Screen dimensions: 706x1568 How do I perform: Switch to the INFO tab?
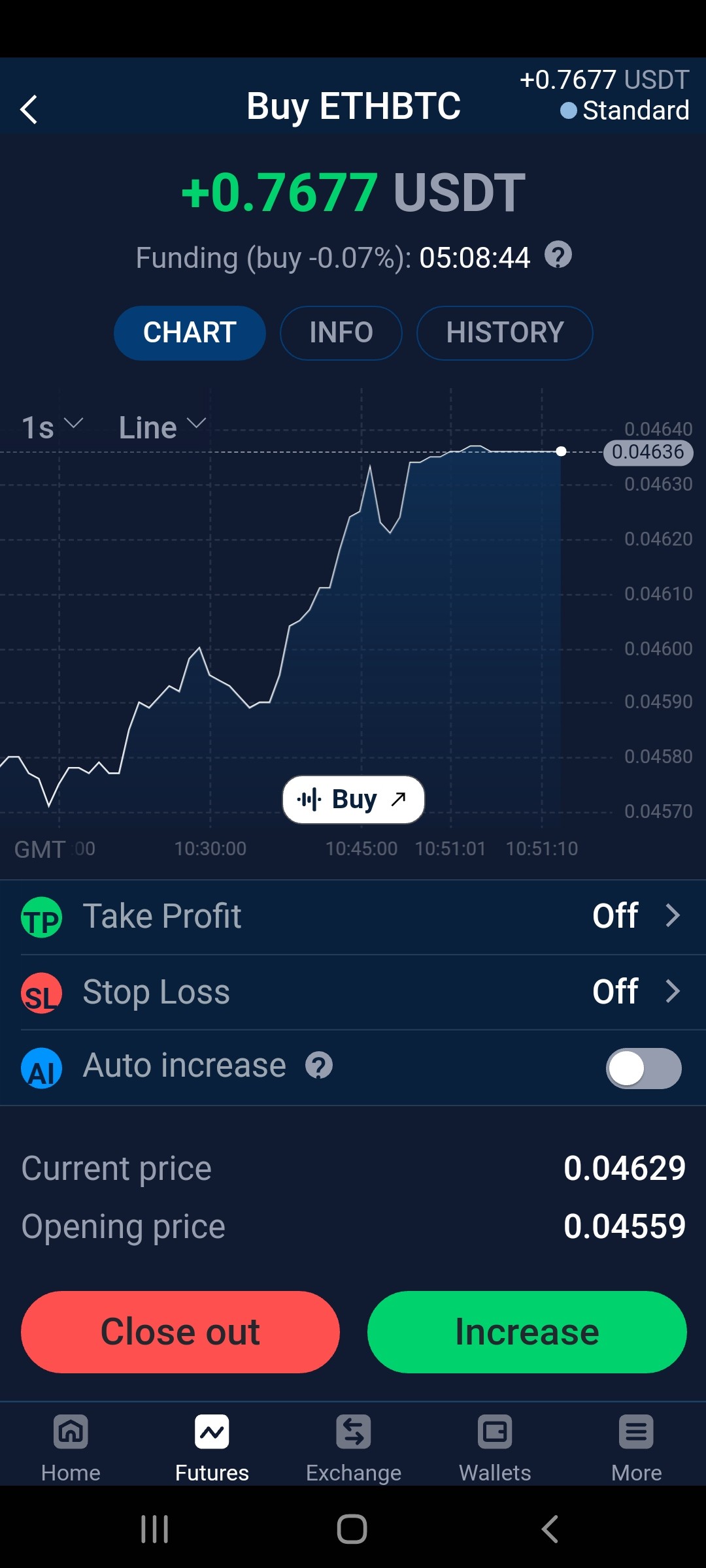(341, 333)
